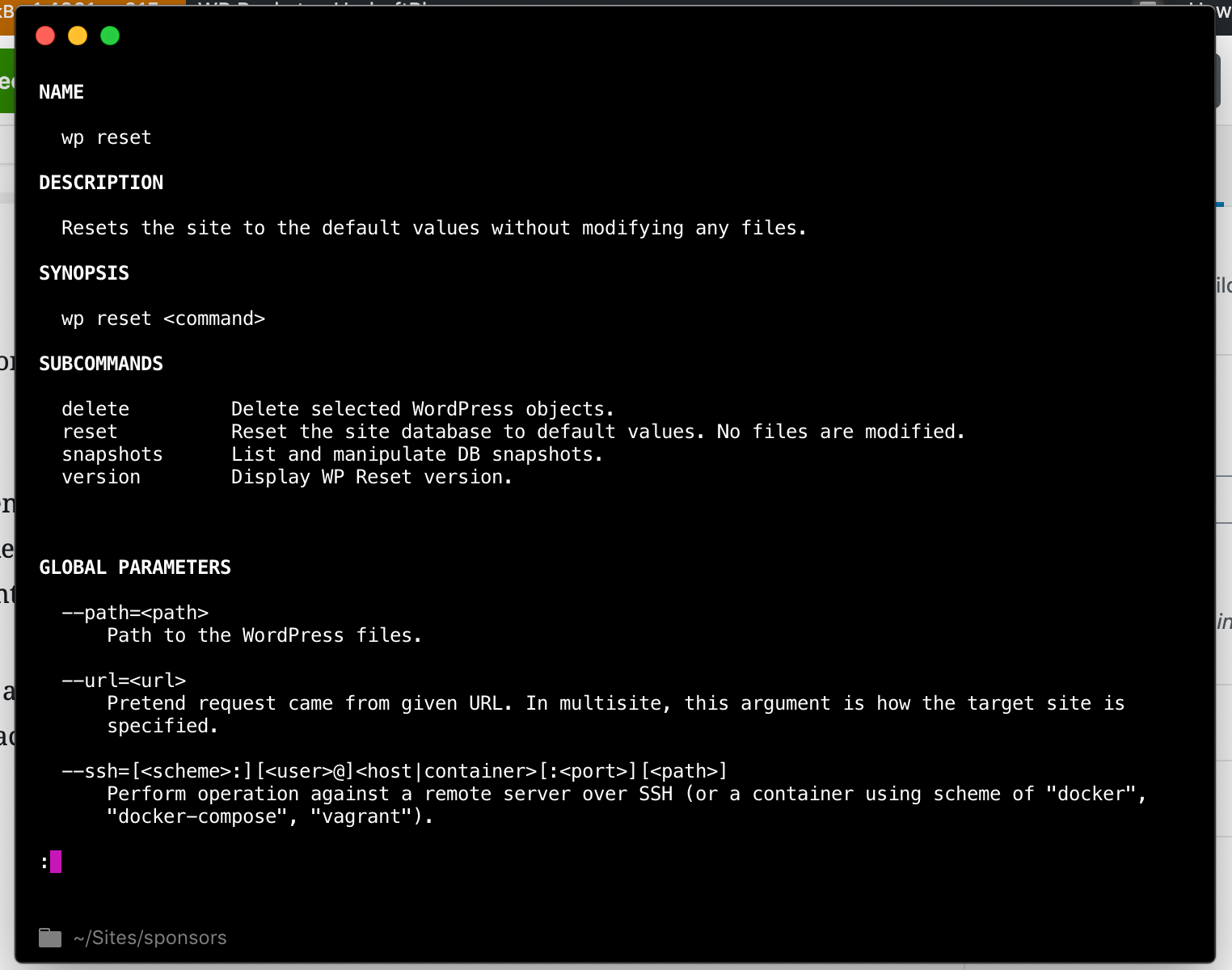Click the --url=<url> parameter text
Viewport: 1232px width, 970px height.
coord(124,681)
